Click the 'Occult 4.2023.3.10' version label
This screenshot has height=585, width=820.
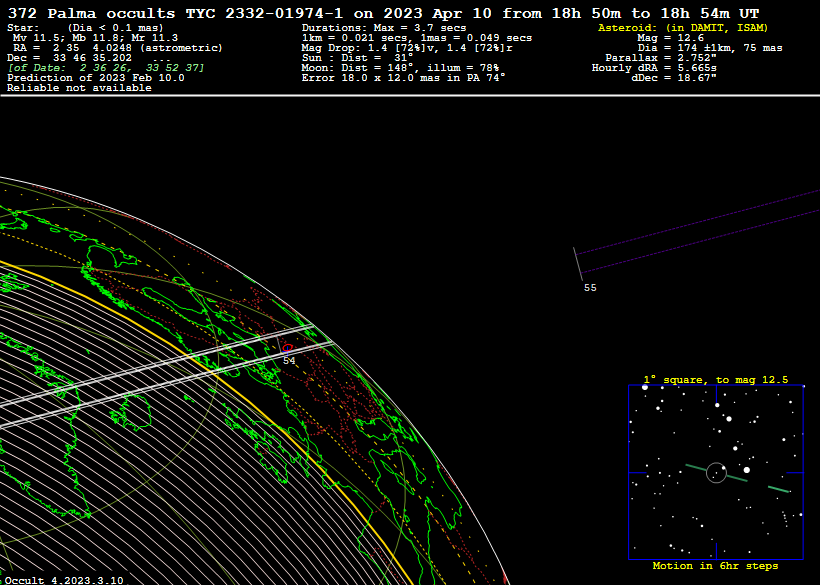pos(64,581)
